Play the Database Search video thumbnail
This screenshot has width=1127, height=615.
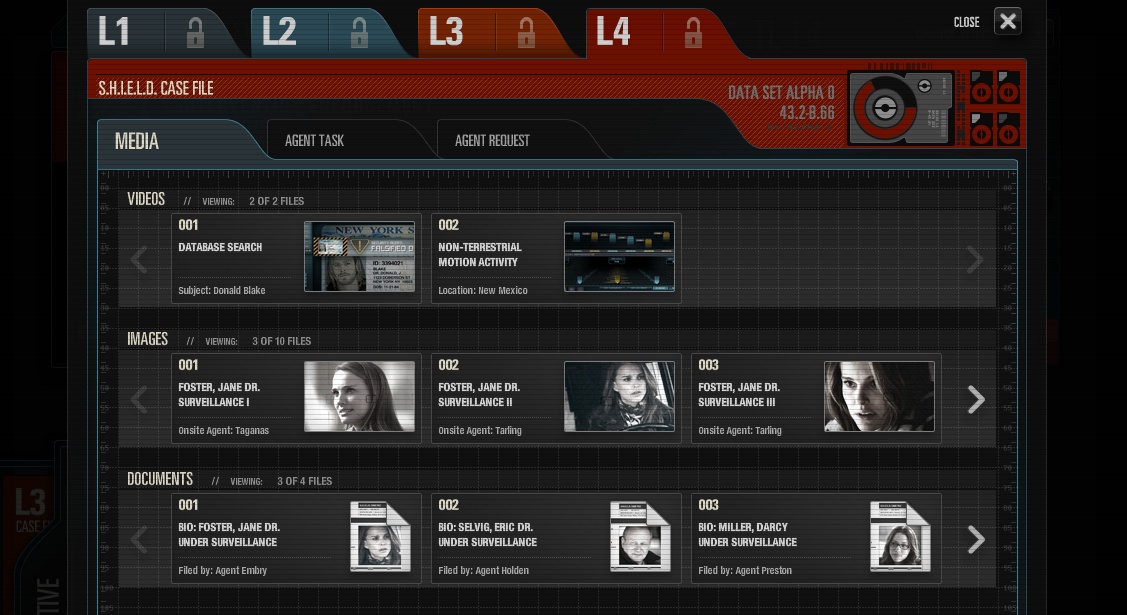click(x=359, y=257)
